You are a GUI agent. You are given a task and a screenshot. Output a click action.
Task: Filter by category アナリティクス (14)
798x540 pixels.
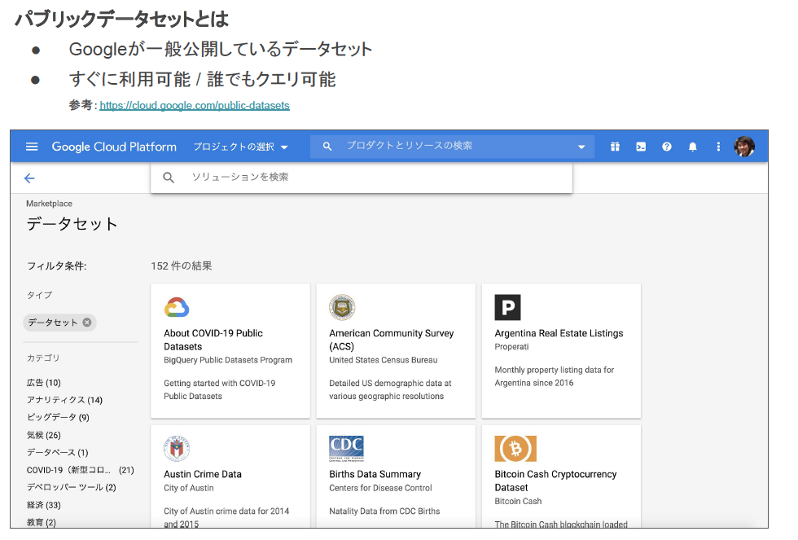point(65,400)
